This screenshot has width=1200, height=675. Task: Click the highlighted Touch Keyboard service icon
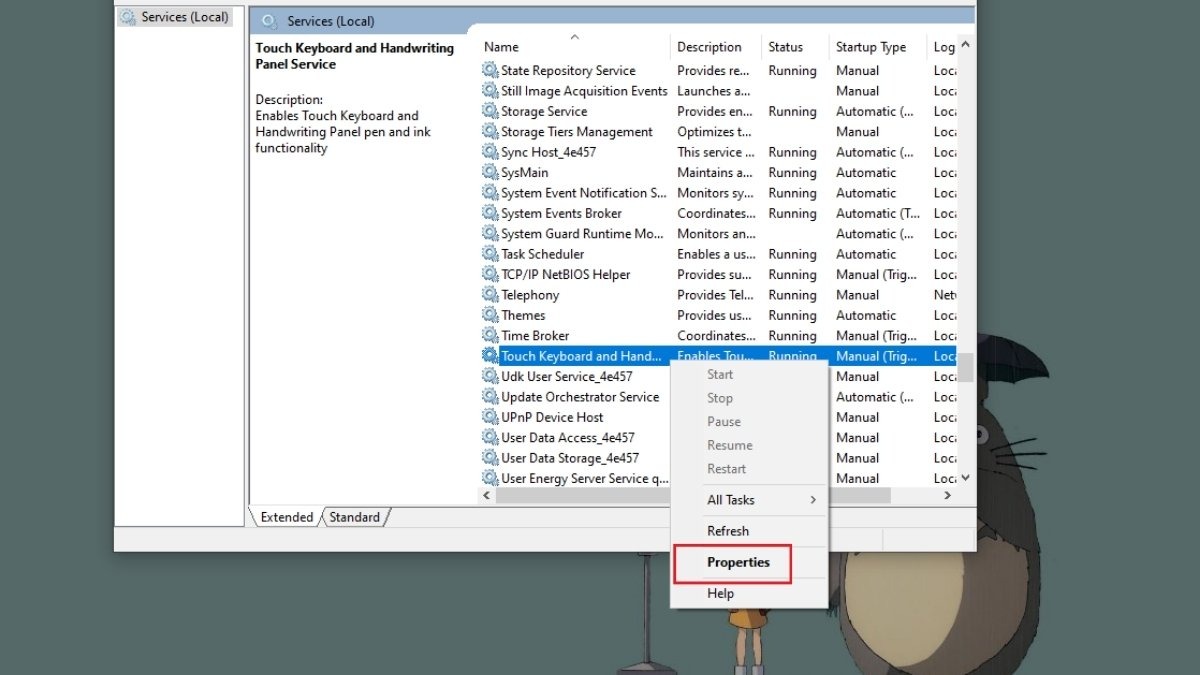pyautogui.click(x=490, y=356)
